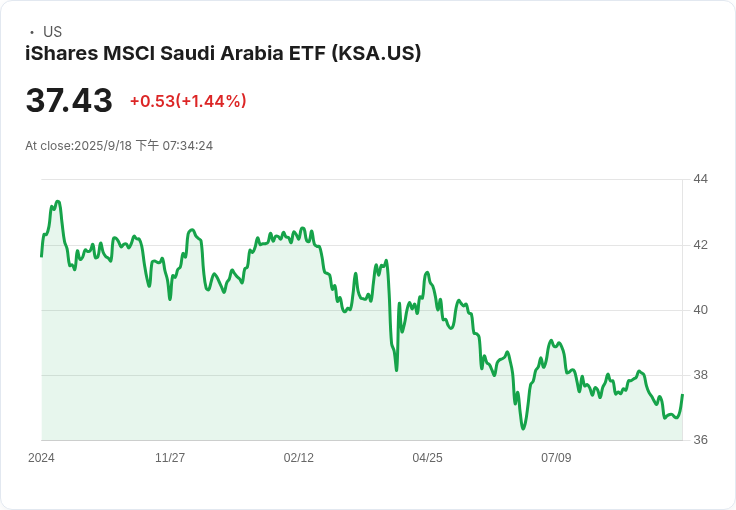This screenshot has height=510, width=736.
Task: Click the +0.53(+1.44%) change figure
Action: (x=188, y=101)
